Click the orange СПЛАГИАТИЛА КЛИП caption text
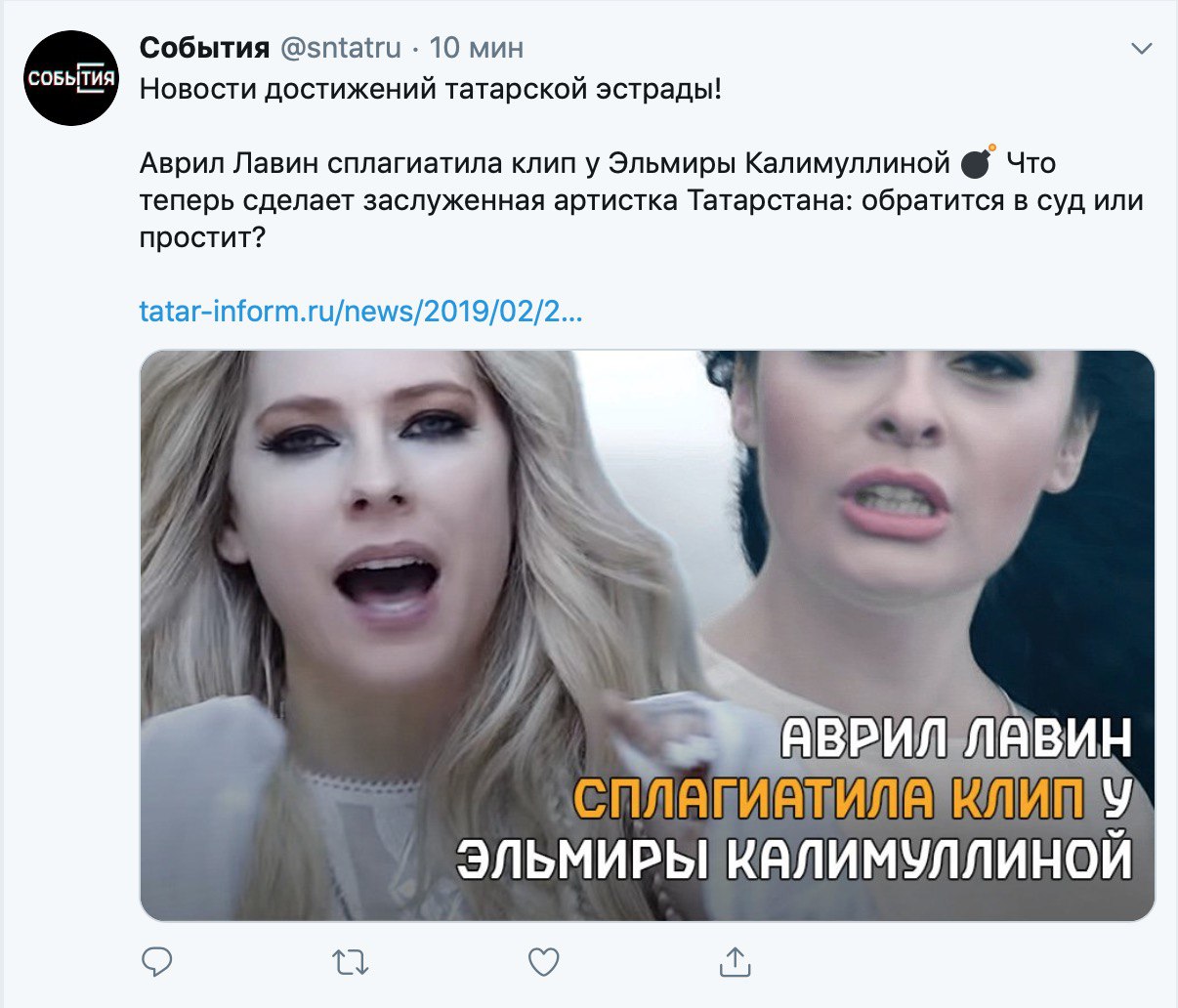Screen dimensions: 1178x1008 828,799
